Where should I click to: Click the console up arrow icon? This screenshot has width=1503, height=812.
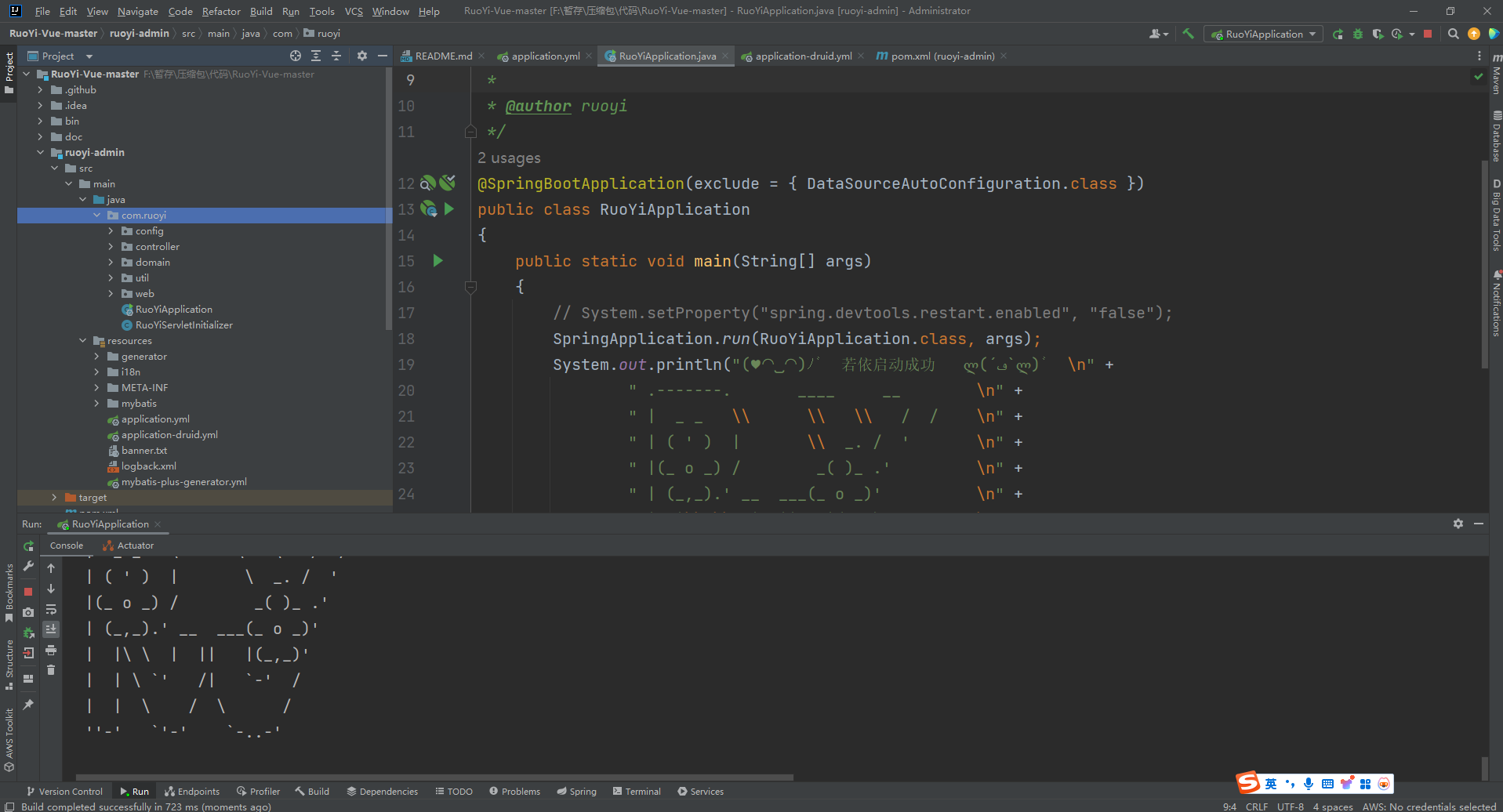51,568
